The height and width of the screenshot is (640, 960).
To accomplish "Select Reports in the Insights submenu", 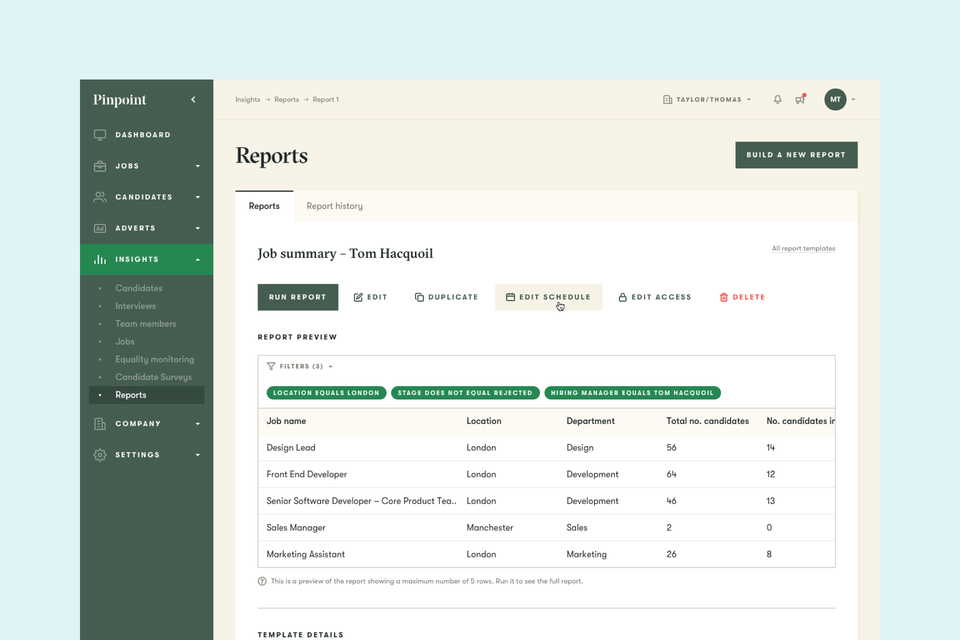I will coord(147,395).
